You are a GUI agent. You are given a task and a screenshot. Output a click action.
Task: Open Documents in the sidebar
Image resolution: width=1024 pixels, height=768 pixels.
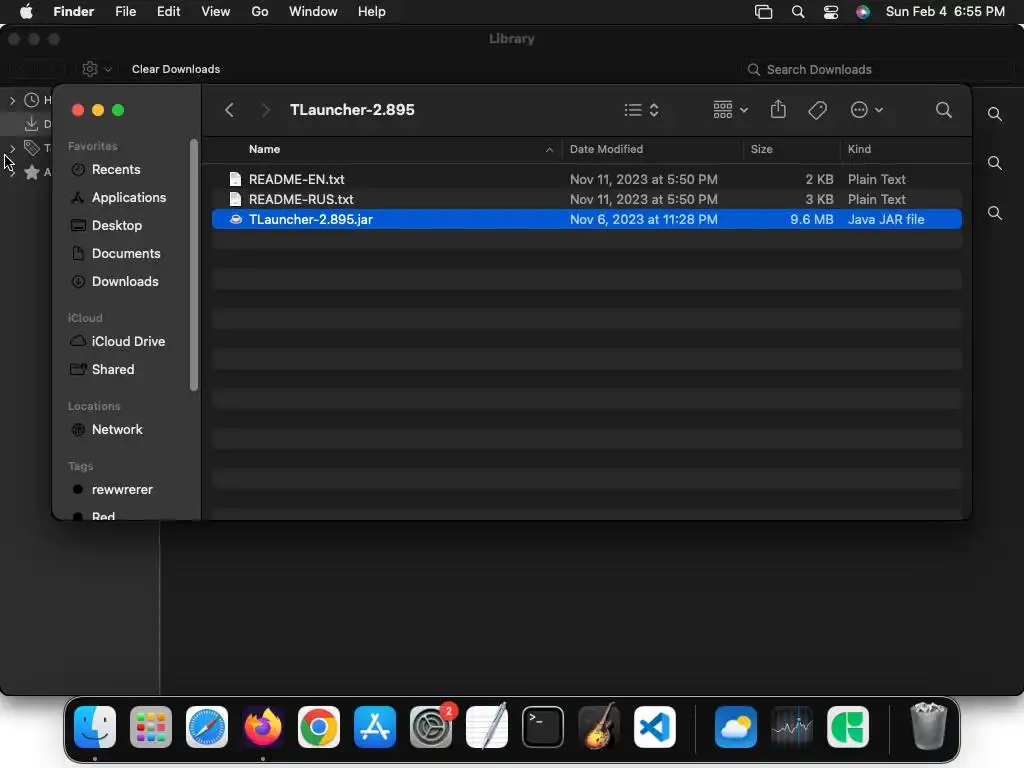tap(126, 253)
